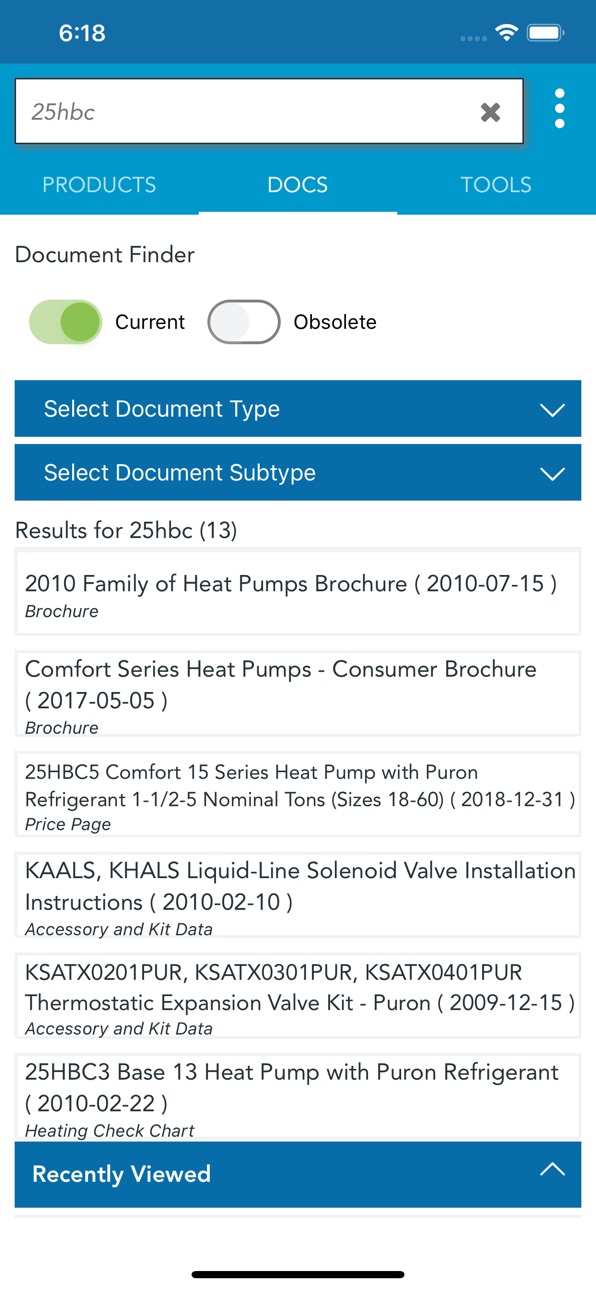The height and width of the screenshot is (1290, 596).
Task: Tap the battery indicator icon
Action: (546, 33)
